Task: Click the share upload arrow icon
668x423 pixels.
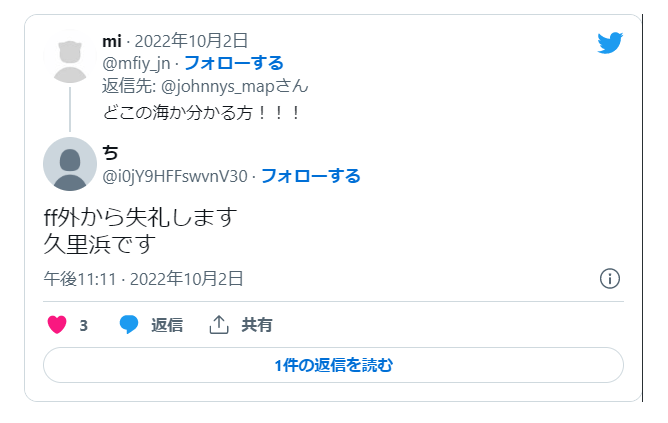Action: tap(219, 325)
